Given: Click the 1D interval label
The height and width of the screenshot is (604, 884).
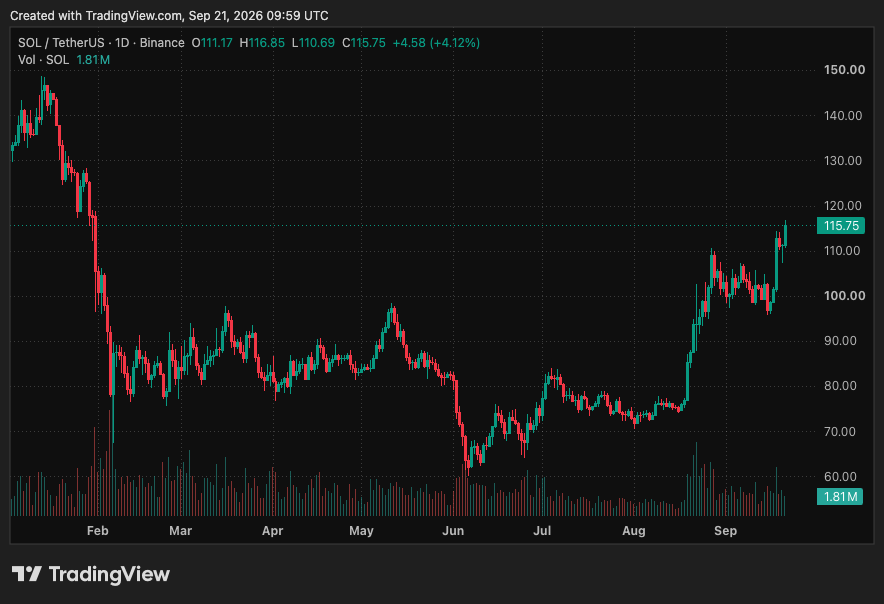Looking at the screenshot, I should coord(122,43).
